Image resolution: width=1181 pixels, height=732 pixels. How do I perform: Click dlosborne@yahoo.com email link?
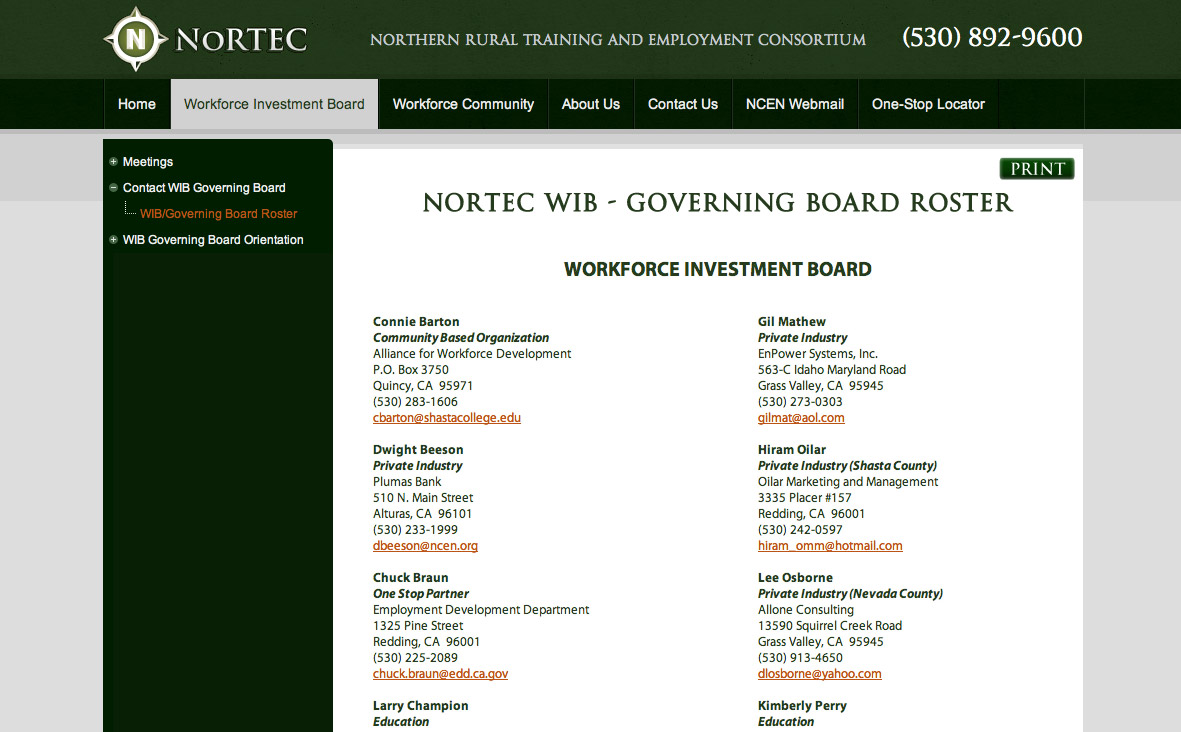point(819,674)
